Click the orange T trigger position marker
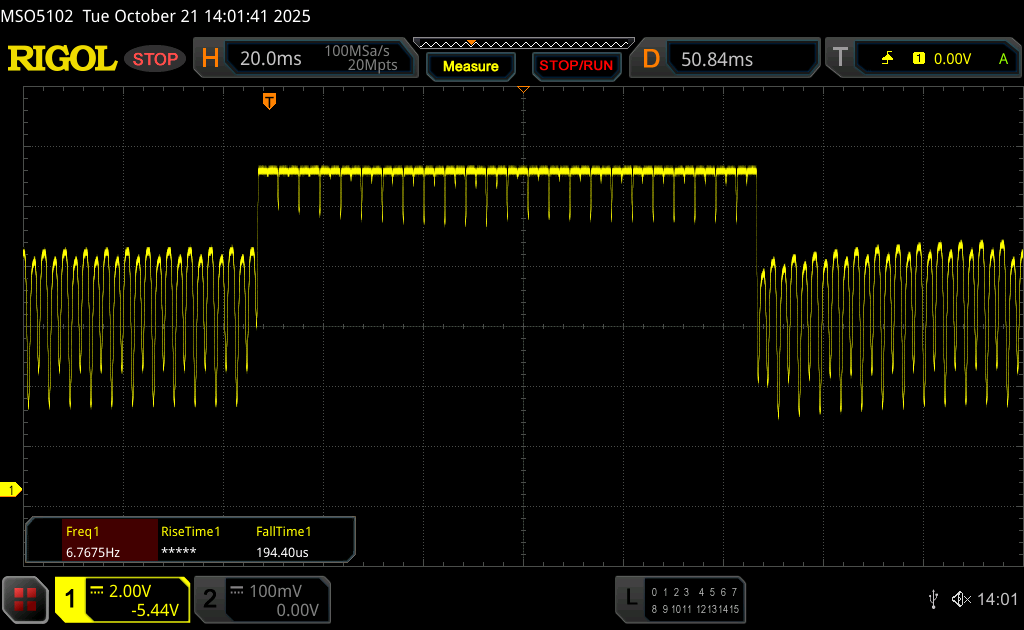Image resolution: width=1024 pixels, height=630 pixels. coord(269,101)
